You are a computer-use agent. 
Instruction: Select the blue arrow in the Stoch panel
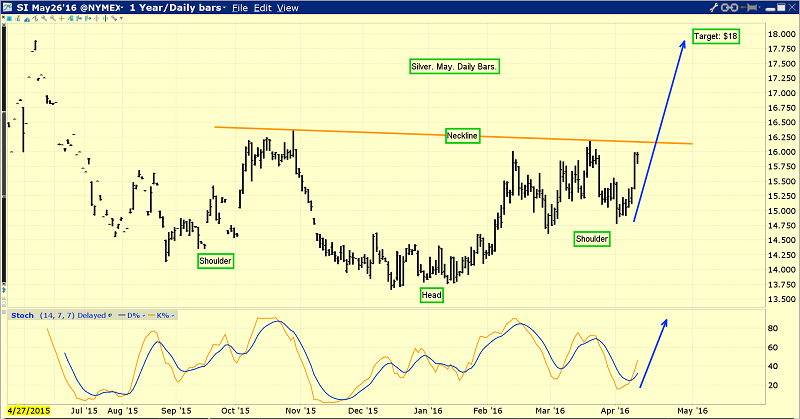click(652, 353)
